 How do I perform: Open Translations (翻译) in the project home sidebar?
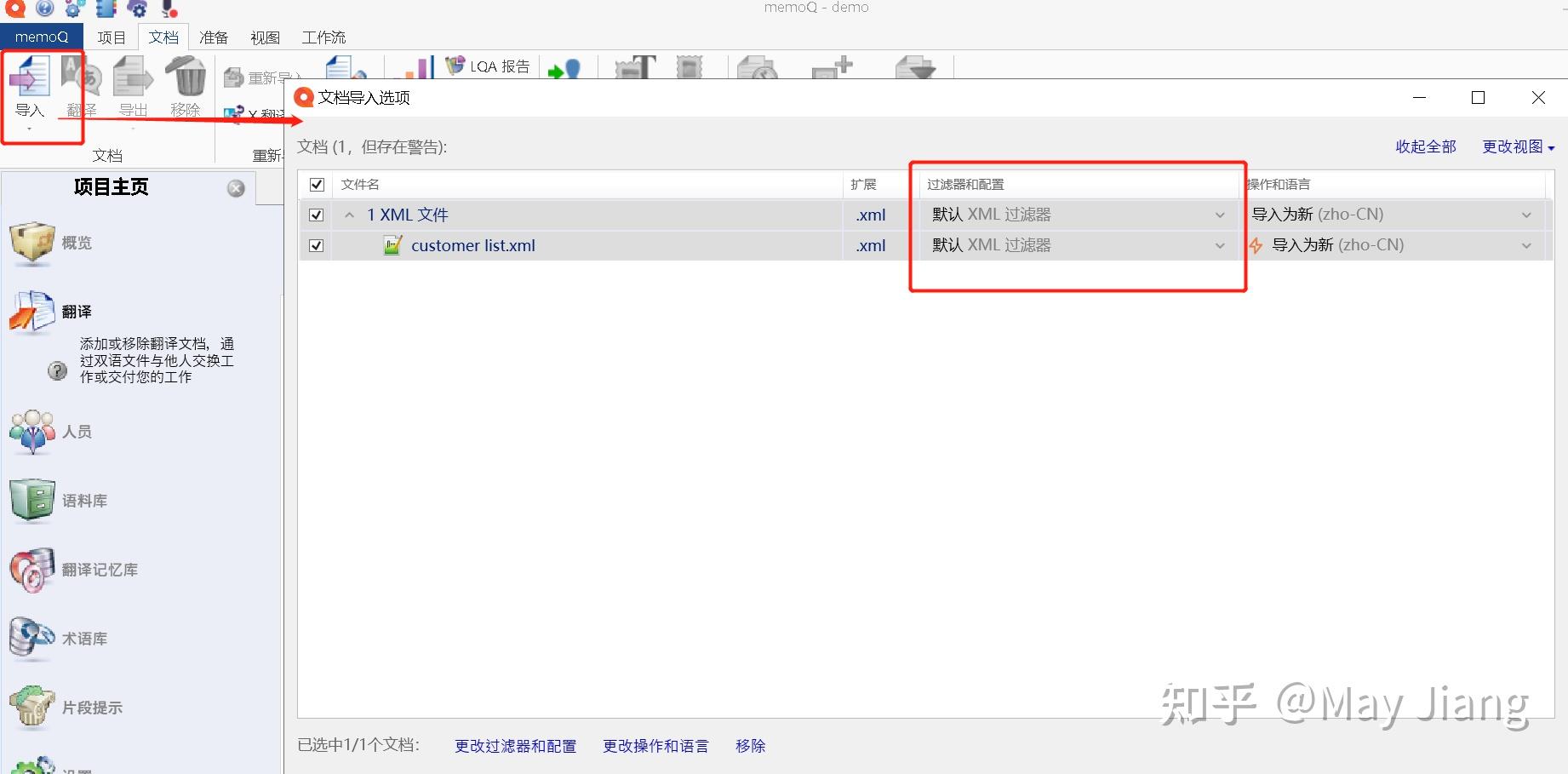pos(51,312)
